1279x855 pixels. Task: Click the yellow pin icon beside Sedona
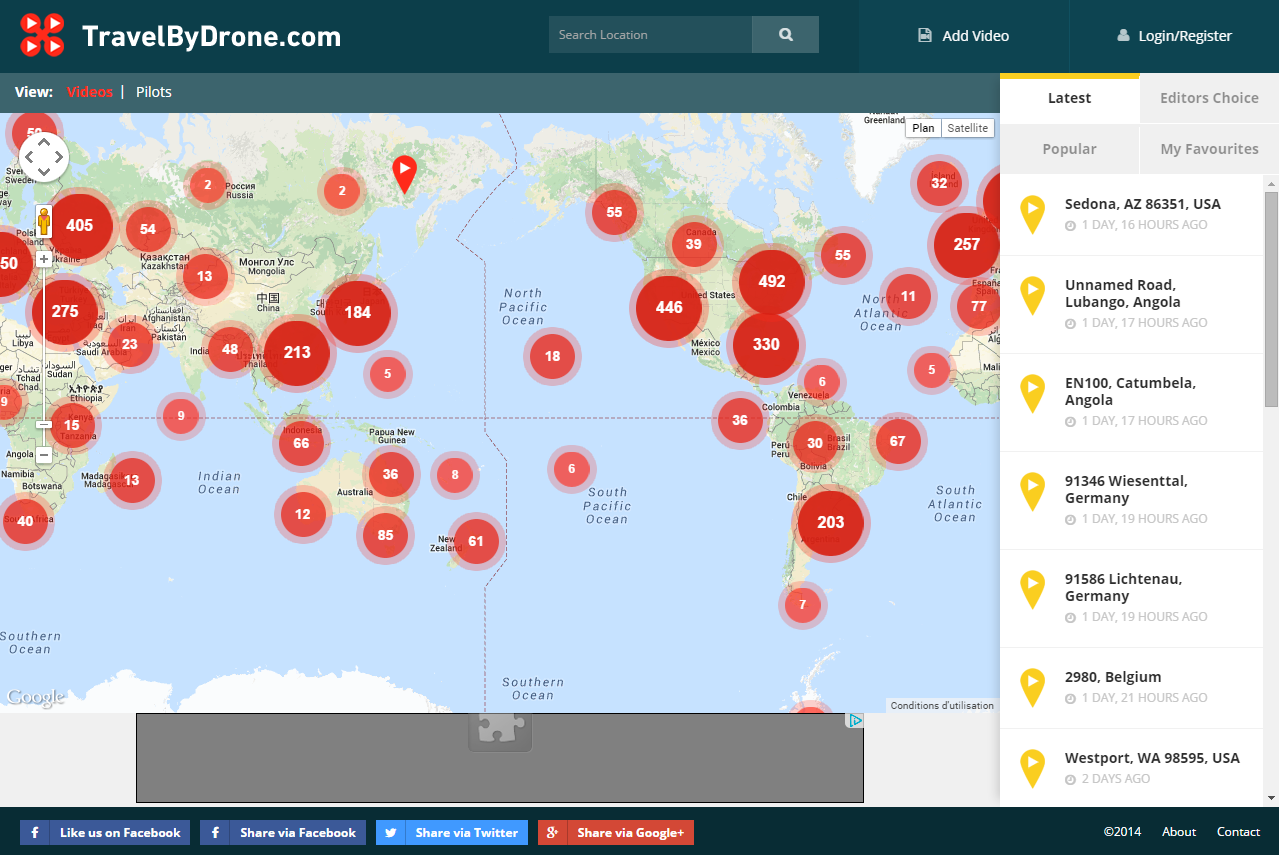(1032, 215)
